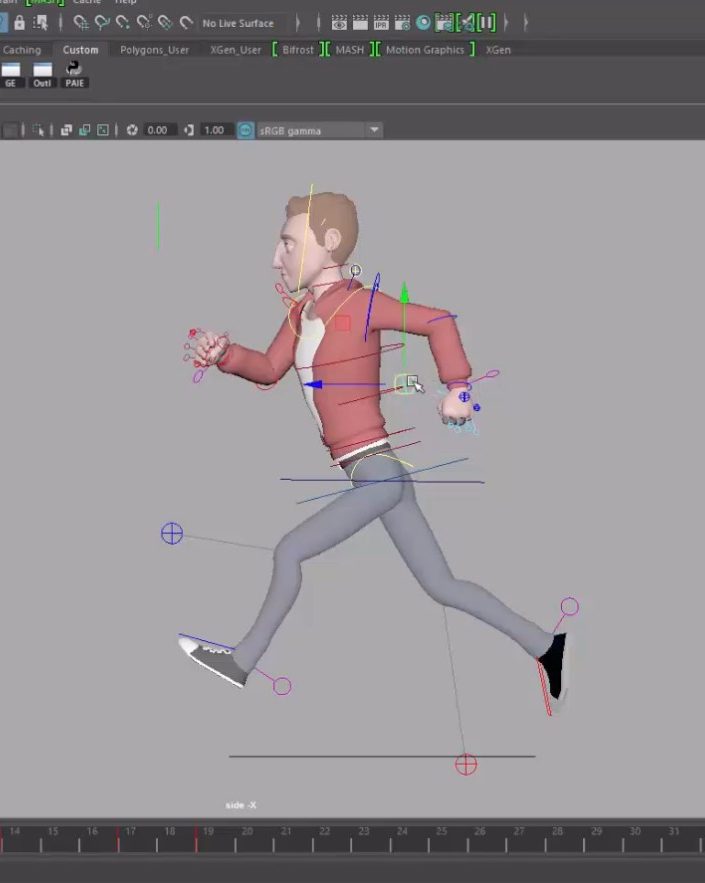Toggle isolate select in panel toolbar
Screen dimensions: 705x883
click(x=38, y=131)
